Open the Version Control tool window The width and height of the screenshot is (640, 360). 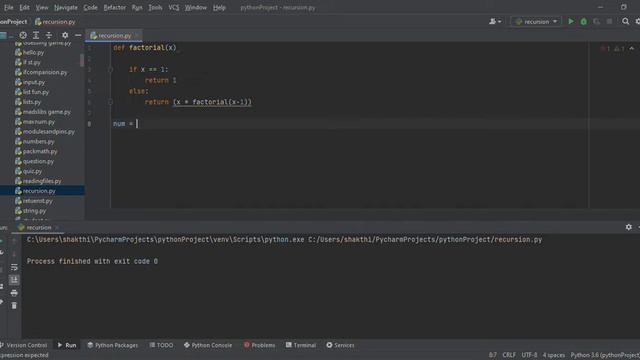coord(24,345)
